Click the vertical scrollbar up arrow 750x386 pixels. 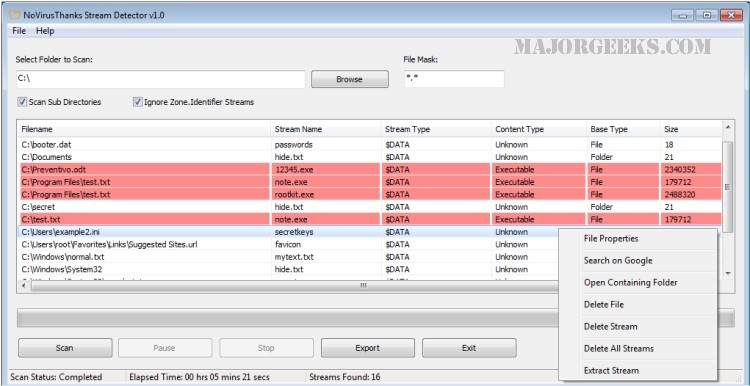tap(728, 127)
